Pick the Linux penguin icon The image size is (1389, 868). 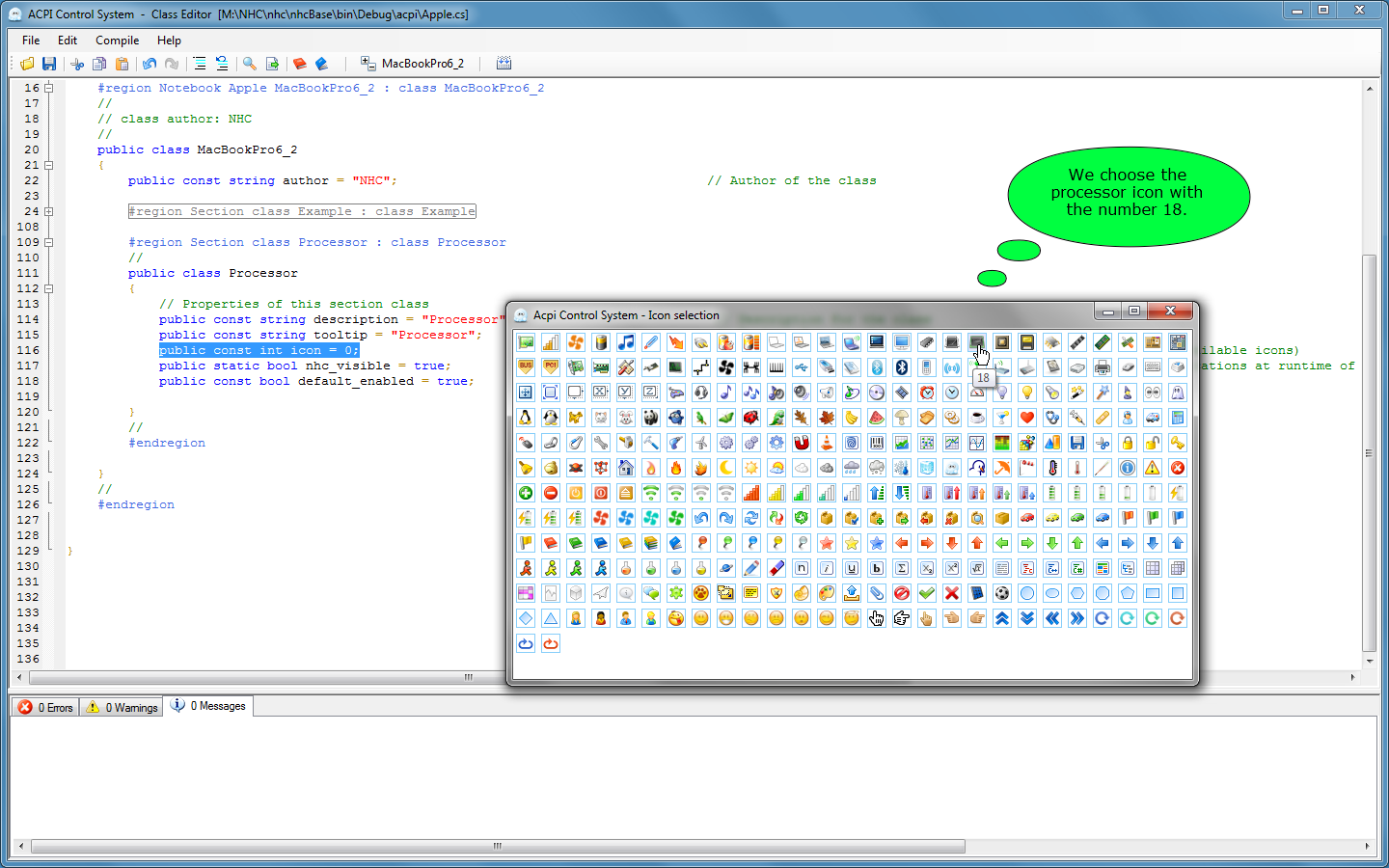526,418
